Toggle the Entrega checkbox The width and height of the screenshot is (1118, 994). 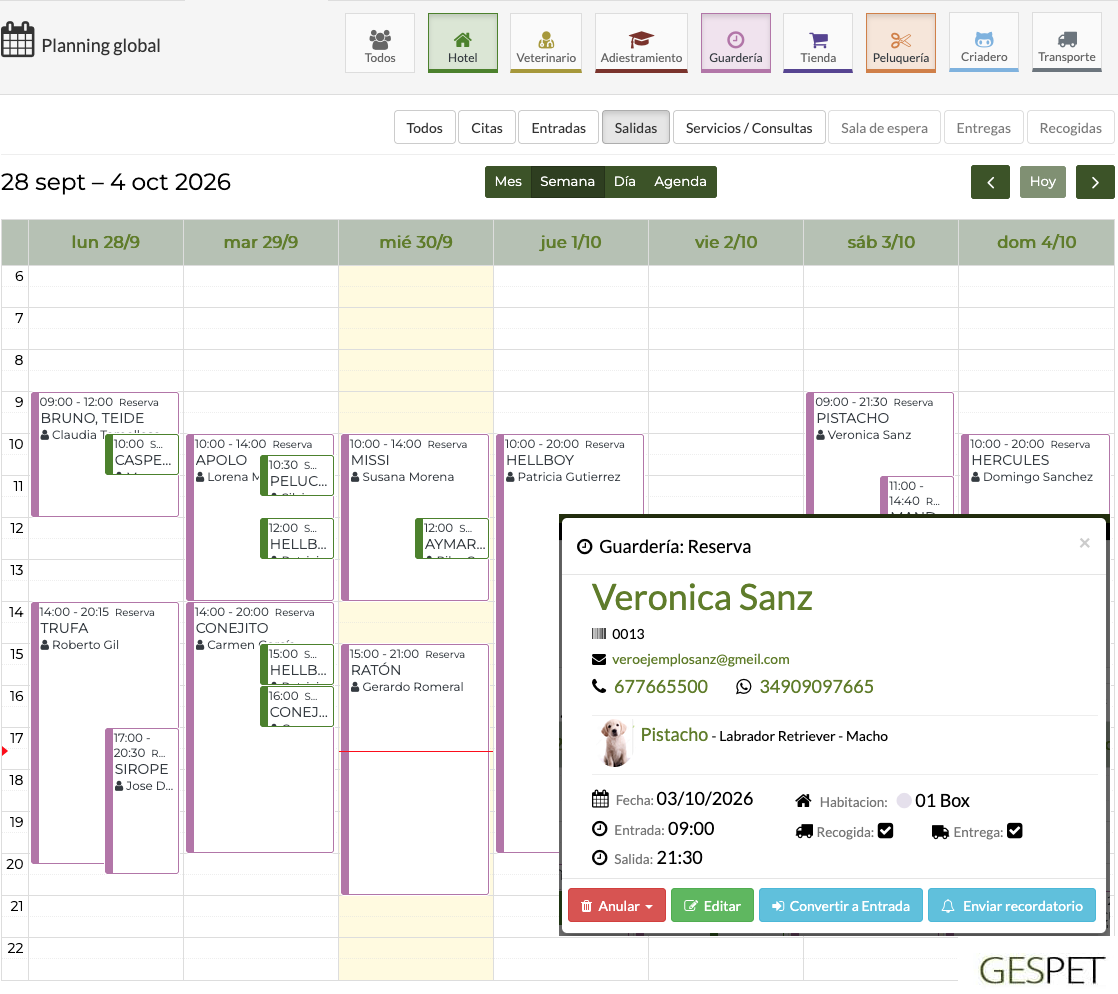pyautogui.click(x=1015, y=831)
